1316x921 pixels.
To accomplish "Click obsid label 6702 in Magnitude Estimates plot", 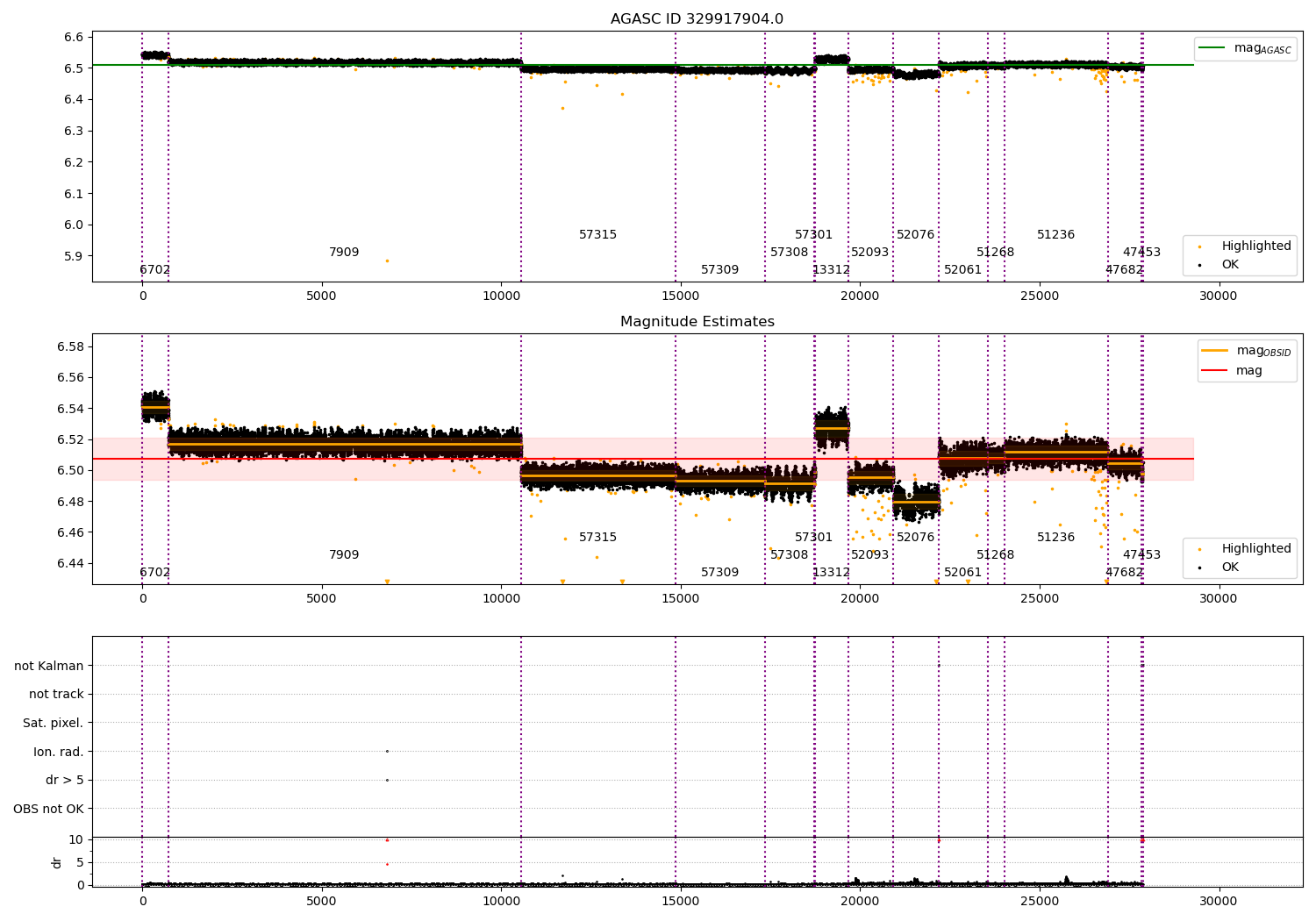I will (155, 573).
